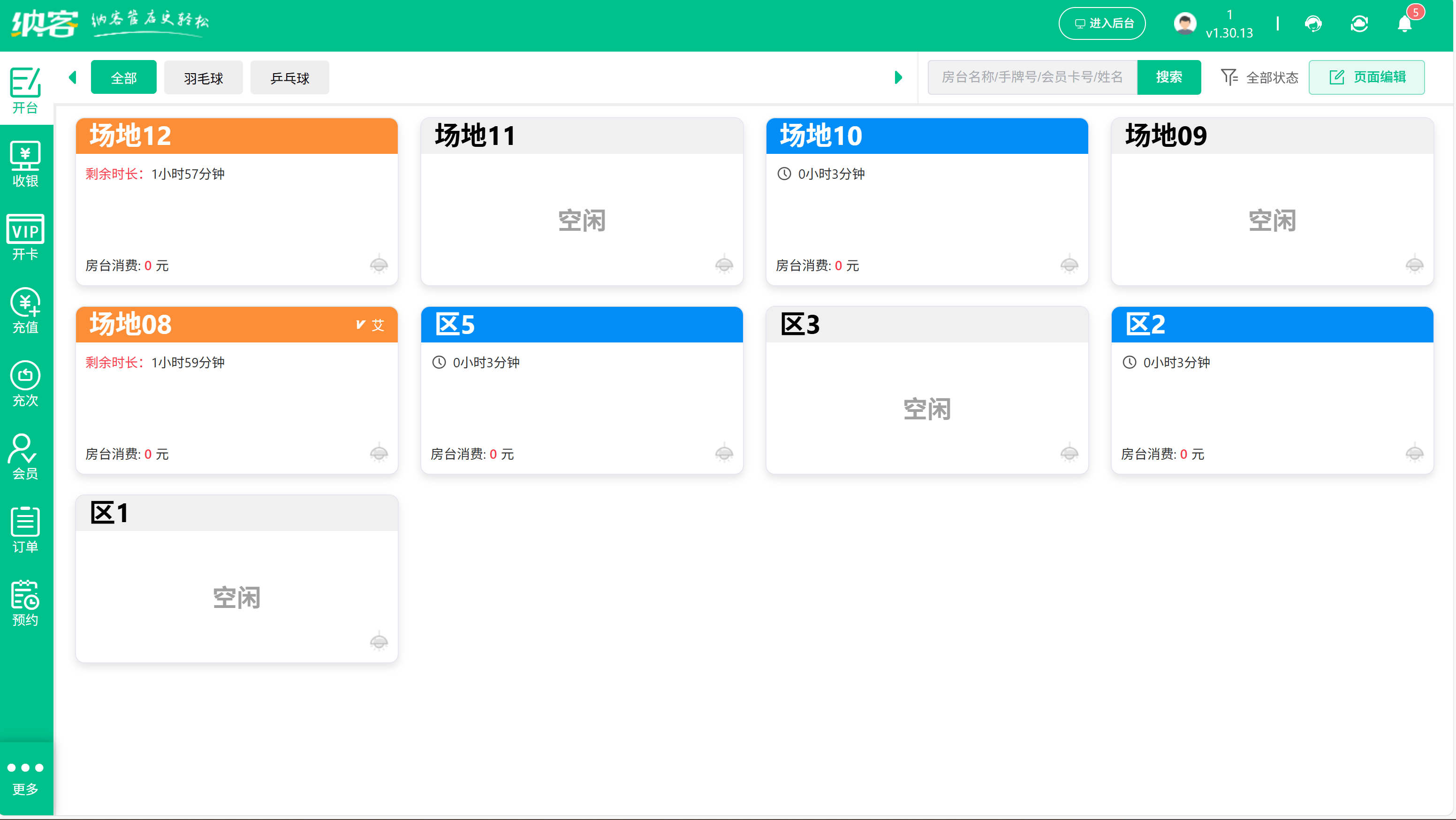Open VIP开卡 from the sidebar
The width and height of the screenshot is (1456, 820).
pos(25,237)
